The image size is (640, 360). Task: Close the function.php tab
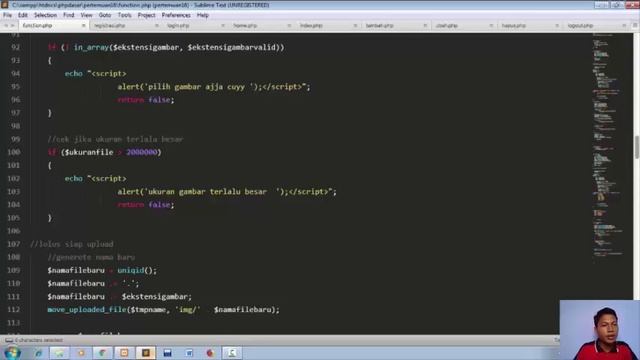tap(84, 26)
